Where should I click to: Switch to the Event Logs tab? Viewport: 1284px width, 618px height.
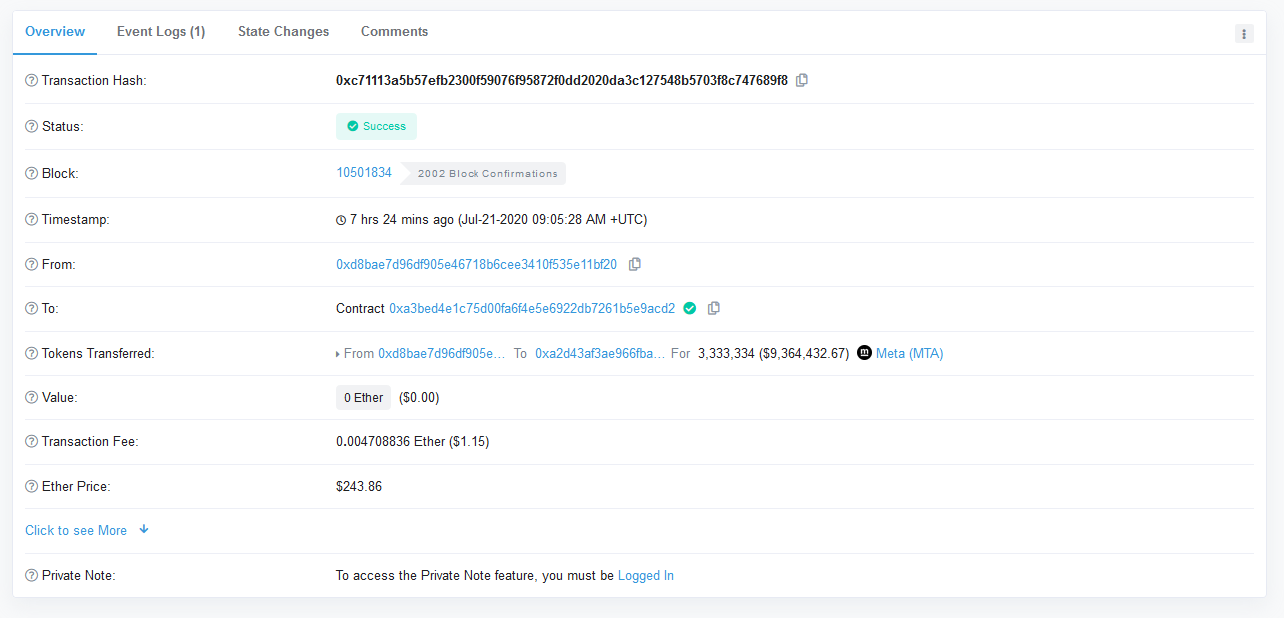click(x=161, y=32)
